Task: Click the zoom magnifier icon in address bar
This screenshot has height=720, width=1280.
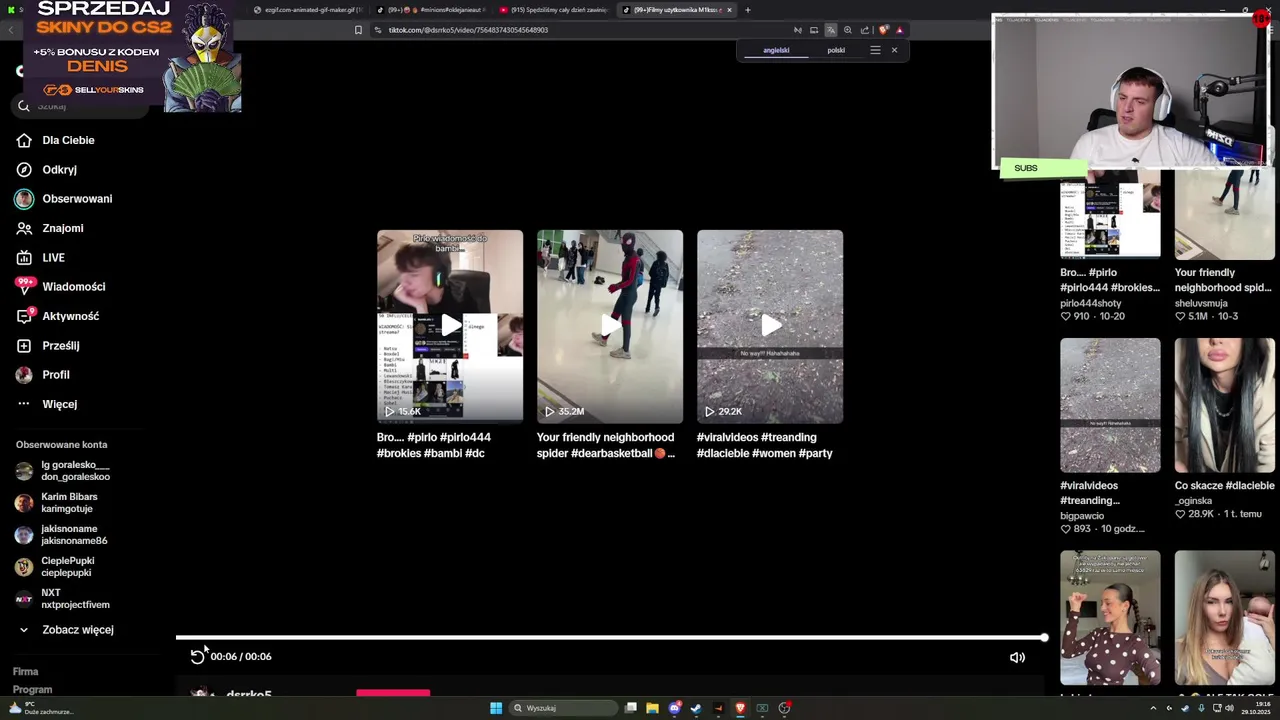Action: (x=848, y=30)
